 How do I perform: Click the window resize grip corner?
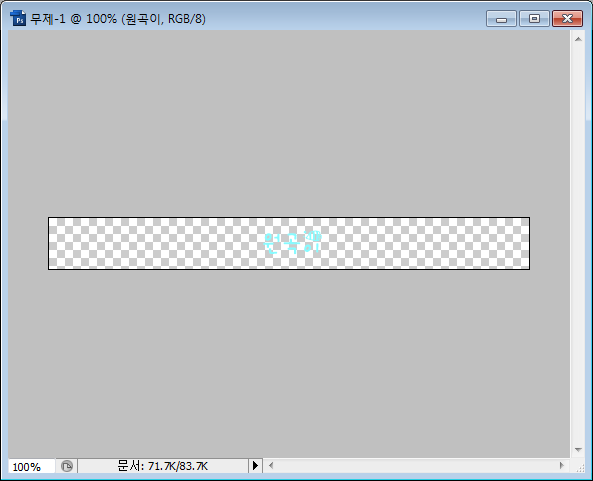[x=579, y=468]
